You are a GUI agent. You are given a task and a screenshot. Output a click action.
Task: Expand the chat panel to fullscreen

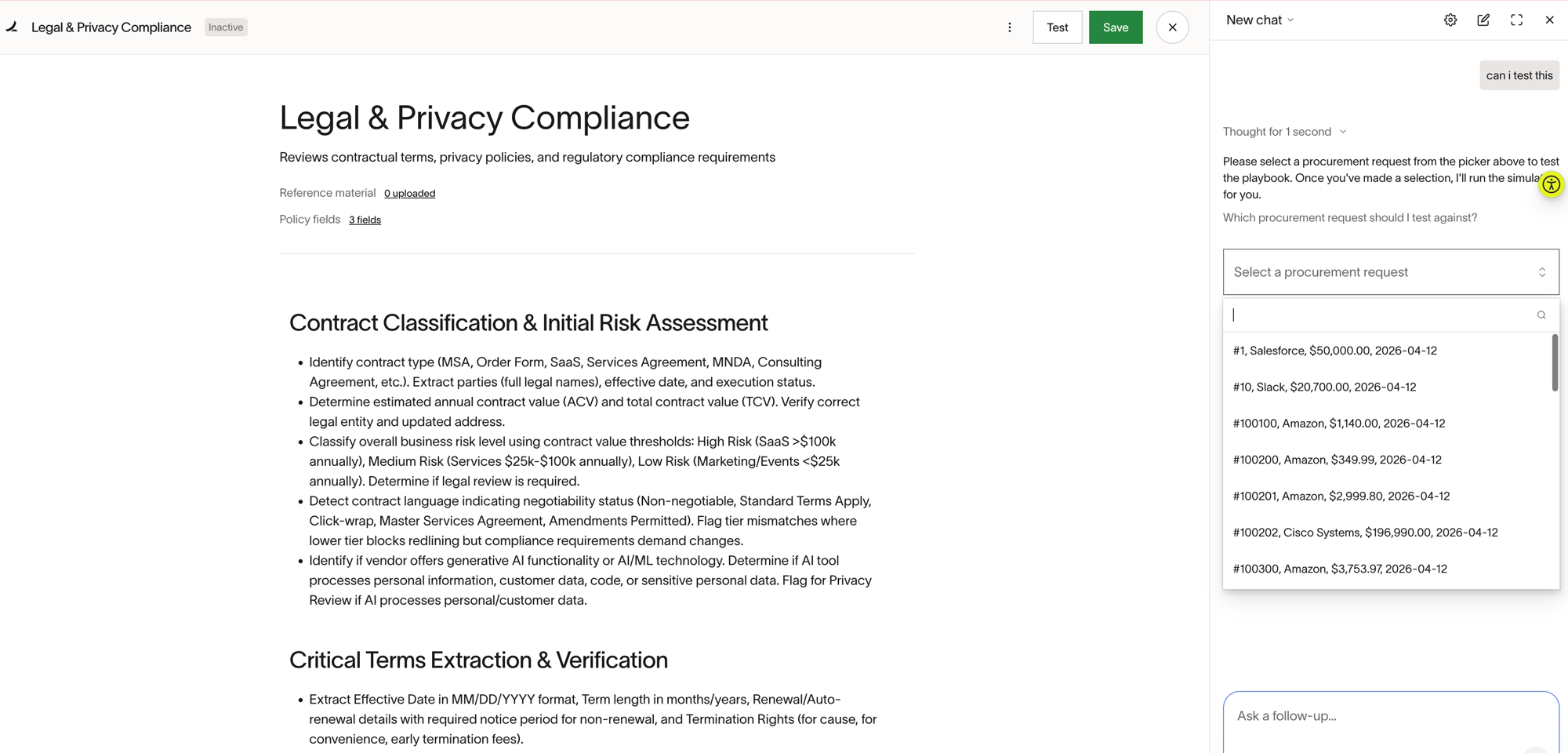pyautogui.click(x=1516, y=20)
